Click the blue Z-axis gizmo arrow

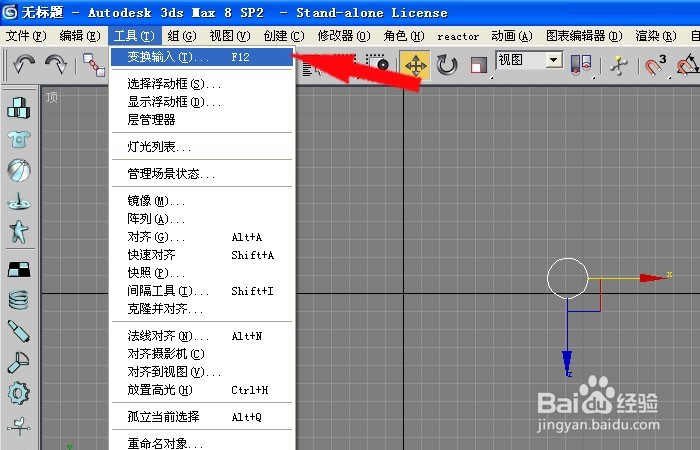pyautogui.click(x=567, y=362)
